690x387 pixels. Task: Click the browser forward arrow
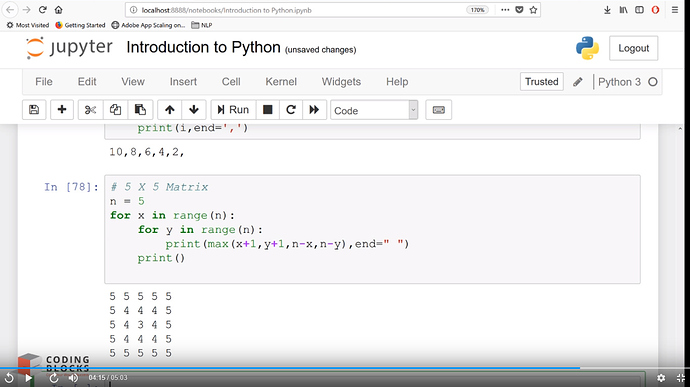[26, 10]
